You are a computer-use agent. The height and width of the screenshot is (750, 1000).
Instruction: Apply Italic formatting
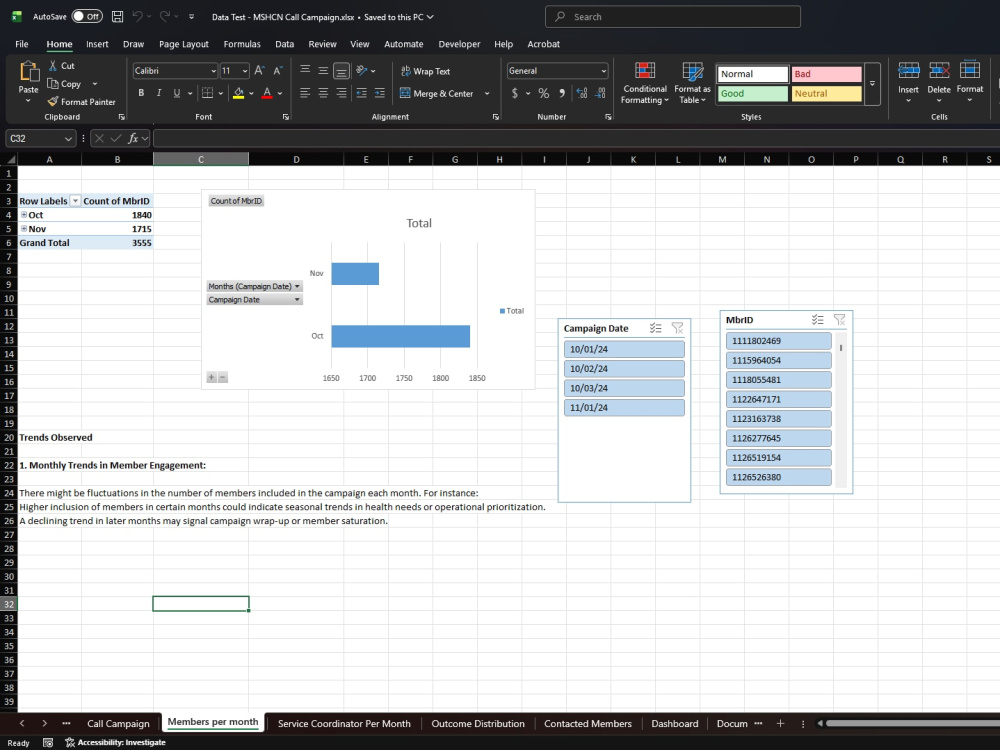(x=159, y=93)
